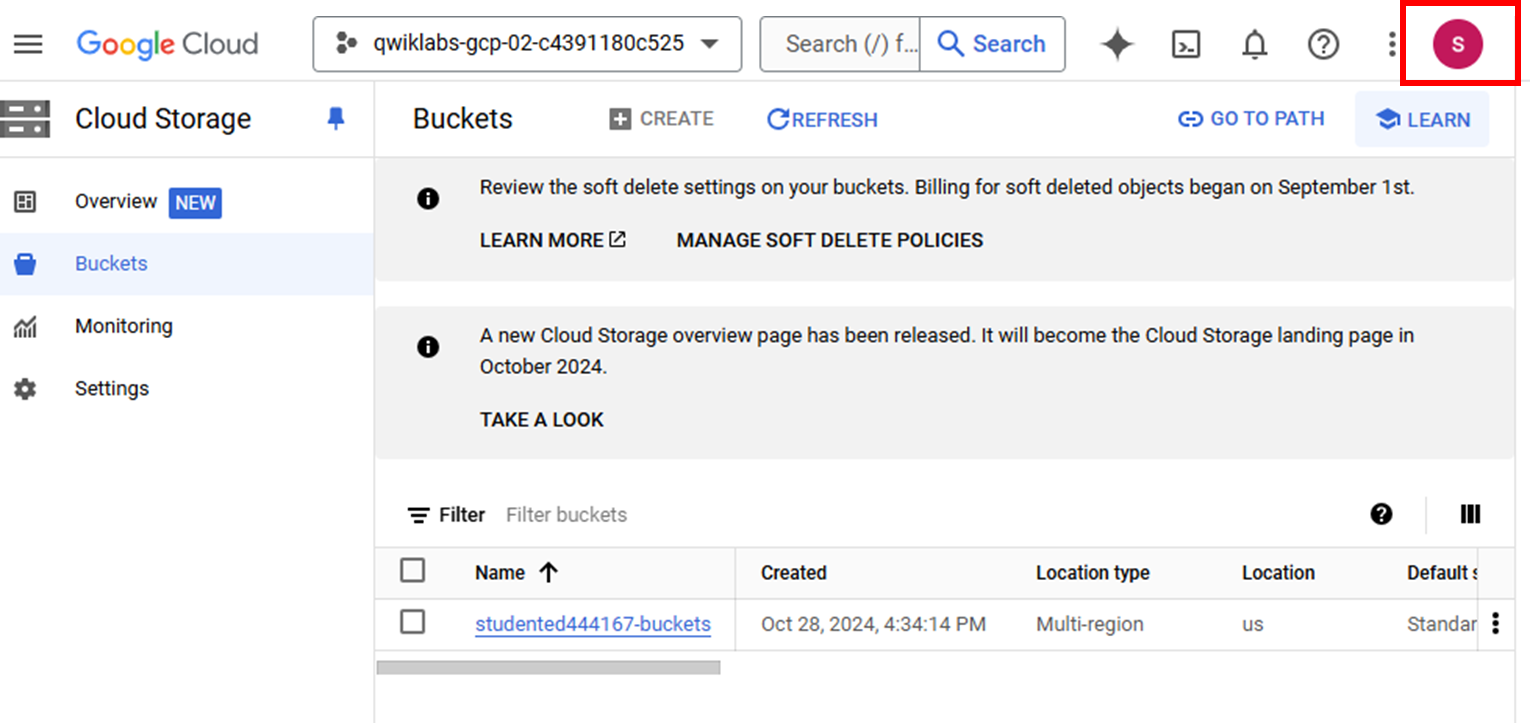Open the account avatar labeled S

tap(1458, 44)
